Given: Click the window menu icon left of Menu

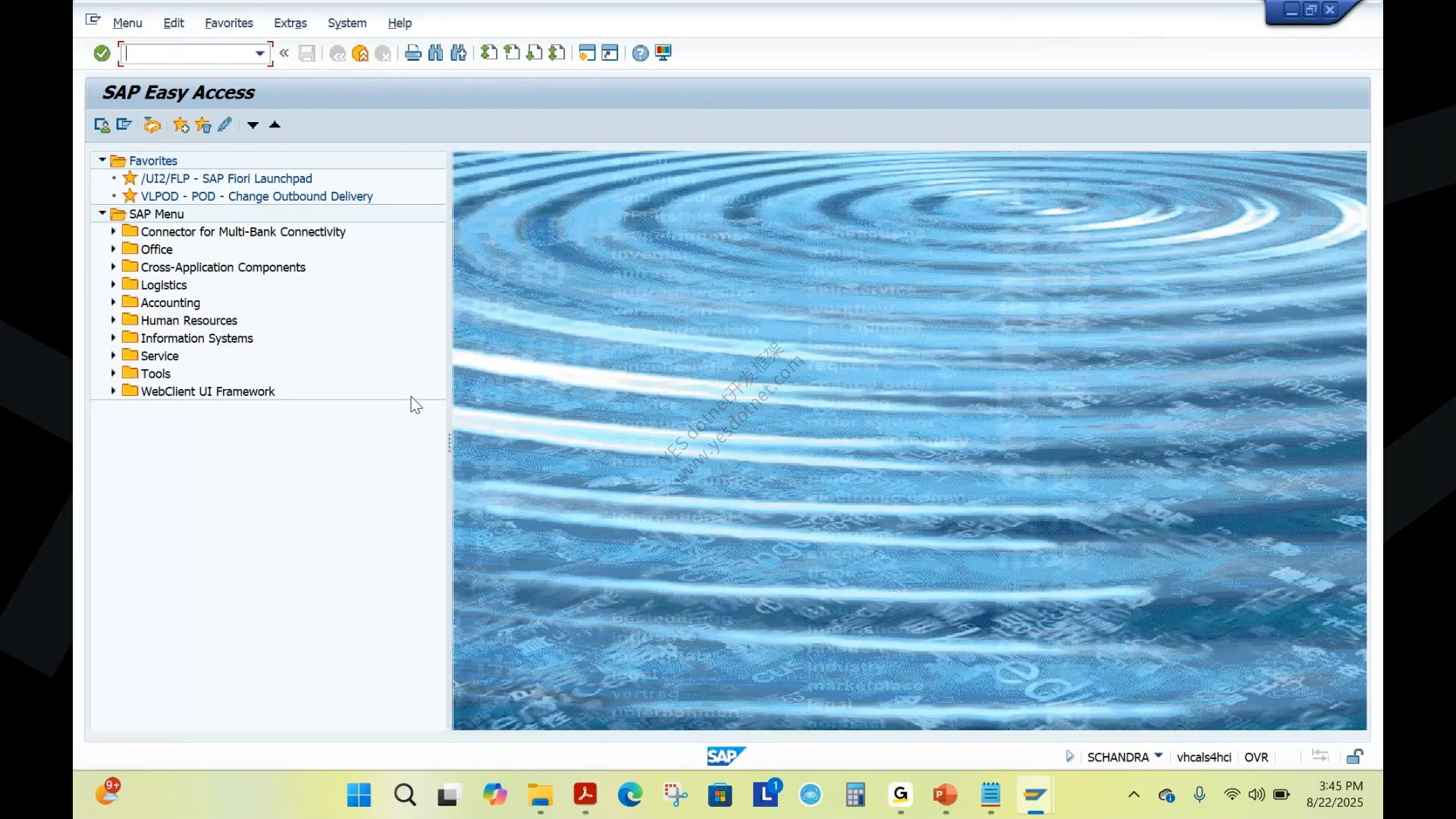Looking at the screenshot, I should 93,20.
